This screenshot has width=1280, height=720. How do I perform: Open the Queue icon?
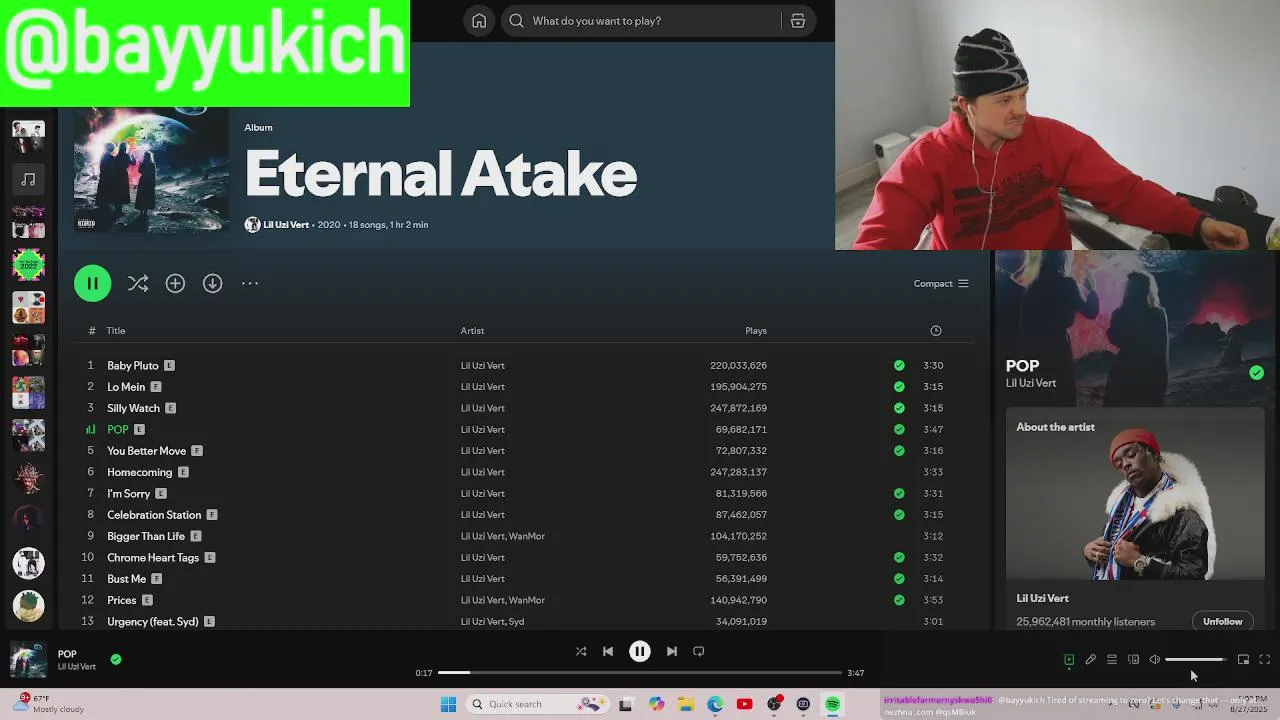[1112, 660]
